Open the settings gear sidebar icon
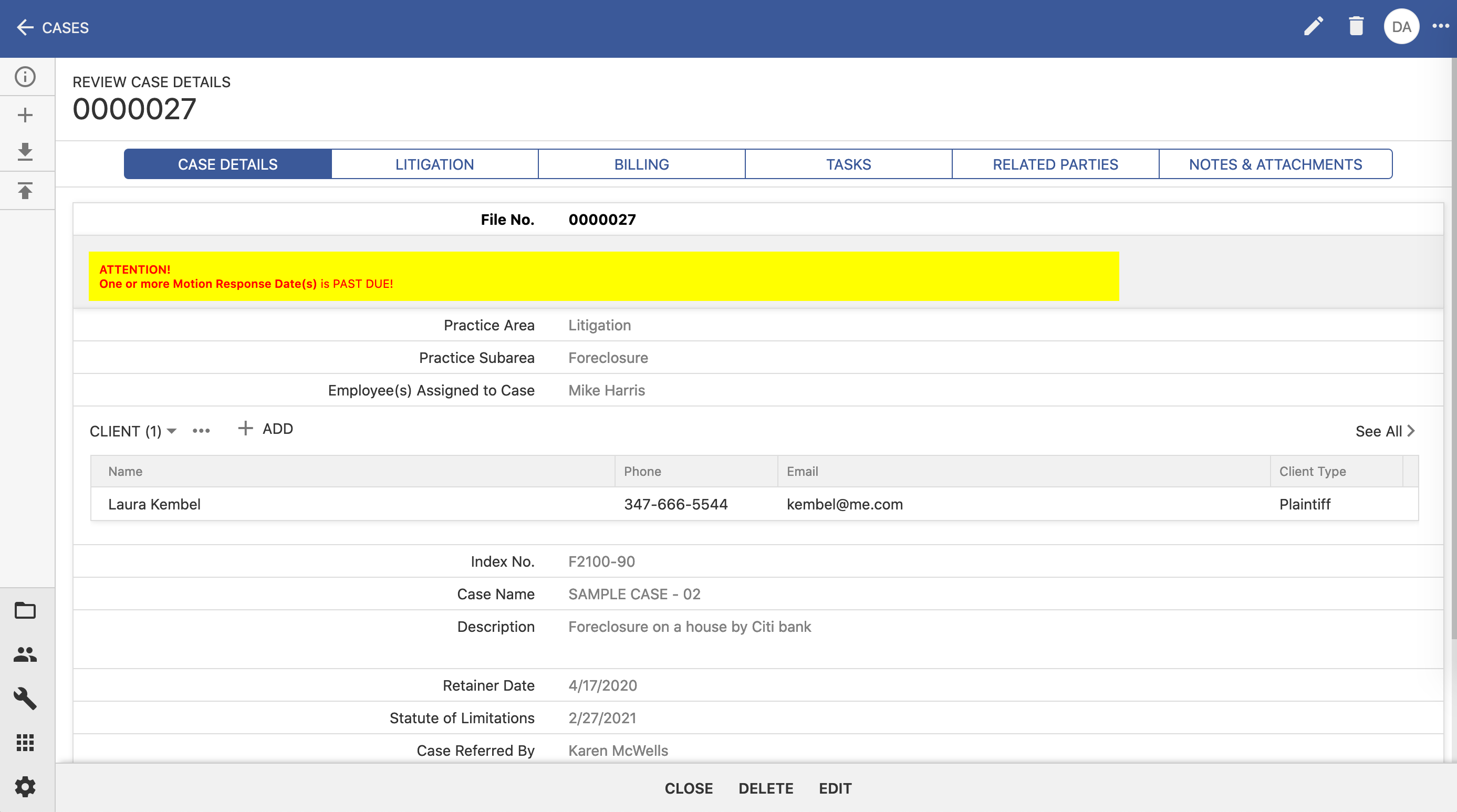 coord(25,787)
